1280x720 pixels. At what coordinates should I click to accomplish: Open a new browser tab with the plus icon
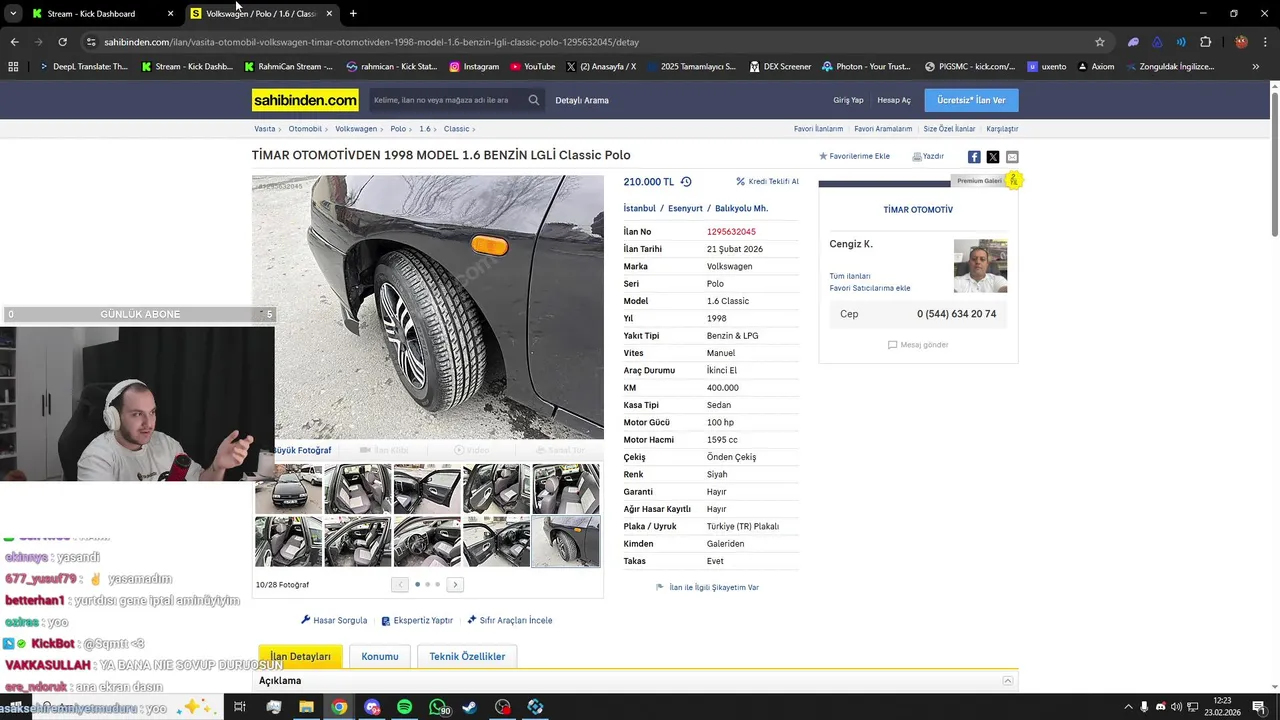[353, 13]
